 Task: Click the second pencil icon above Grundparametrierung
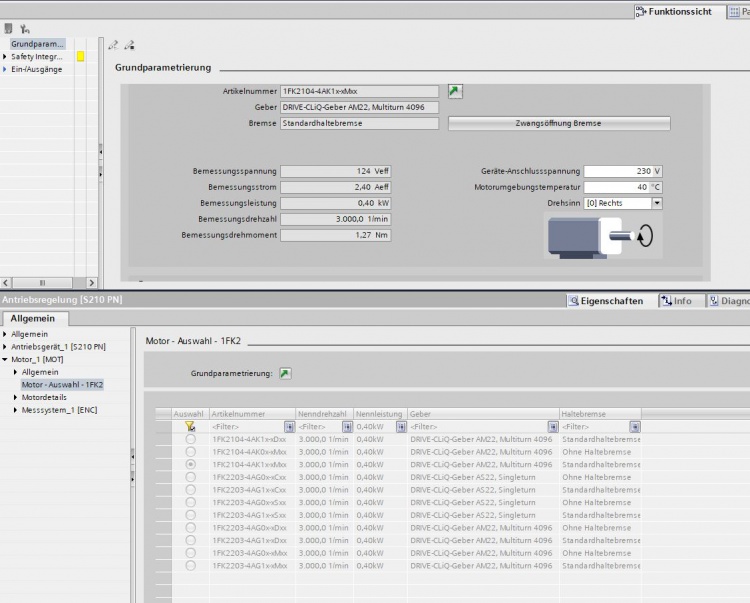tap(129, 45)
